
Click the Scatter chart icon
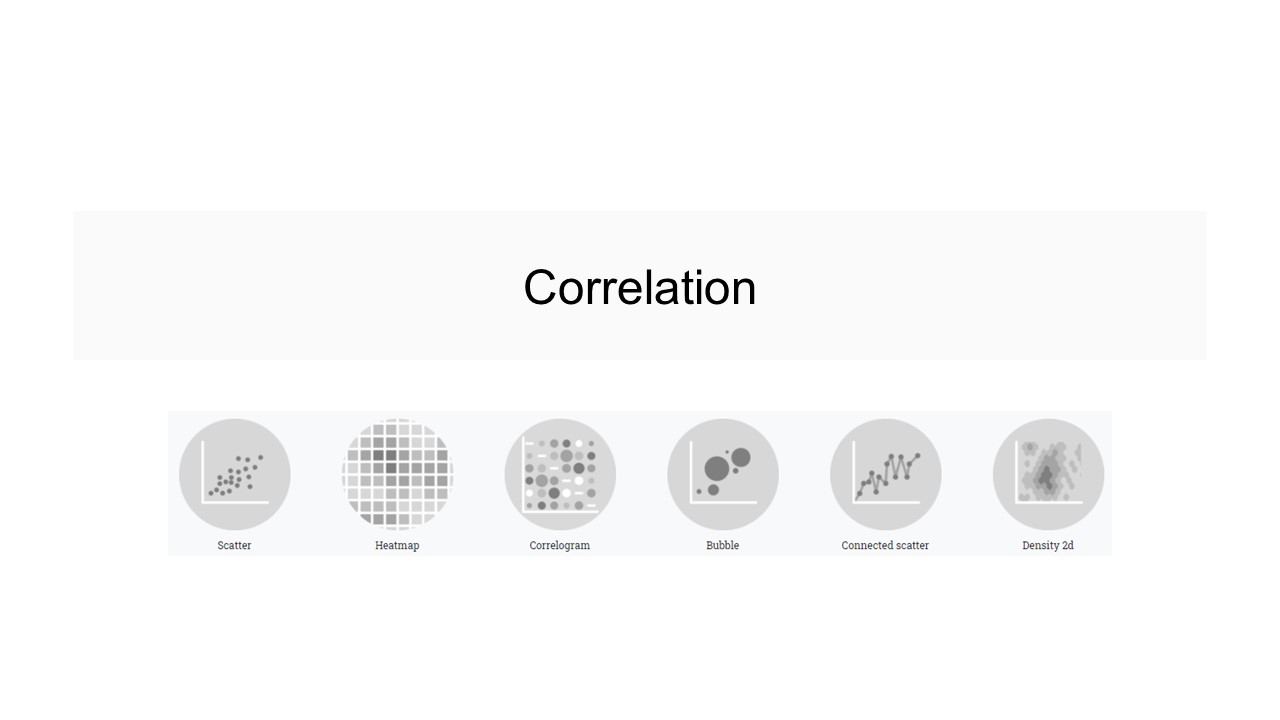(235, 474)
